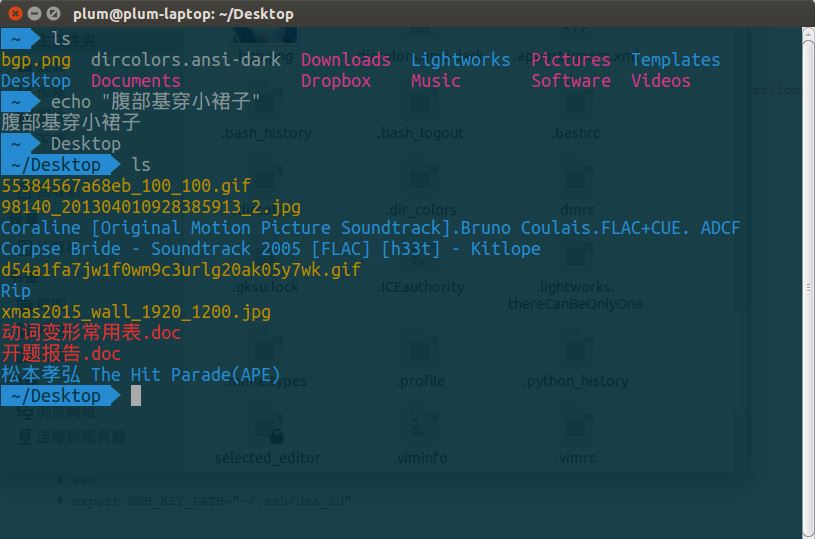
Task: Click the 'Dropbox' directory entry
Action: click(336, 81)
